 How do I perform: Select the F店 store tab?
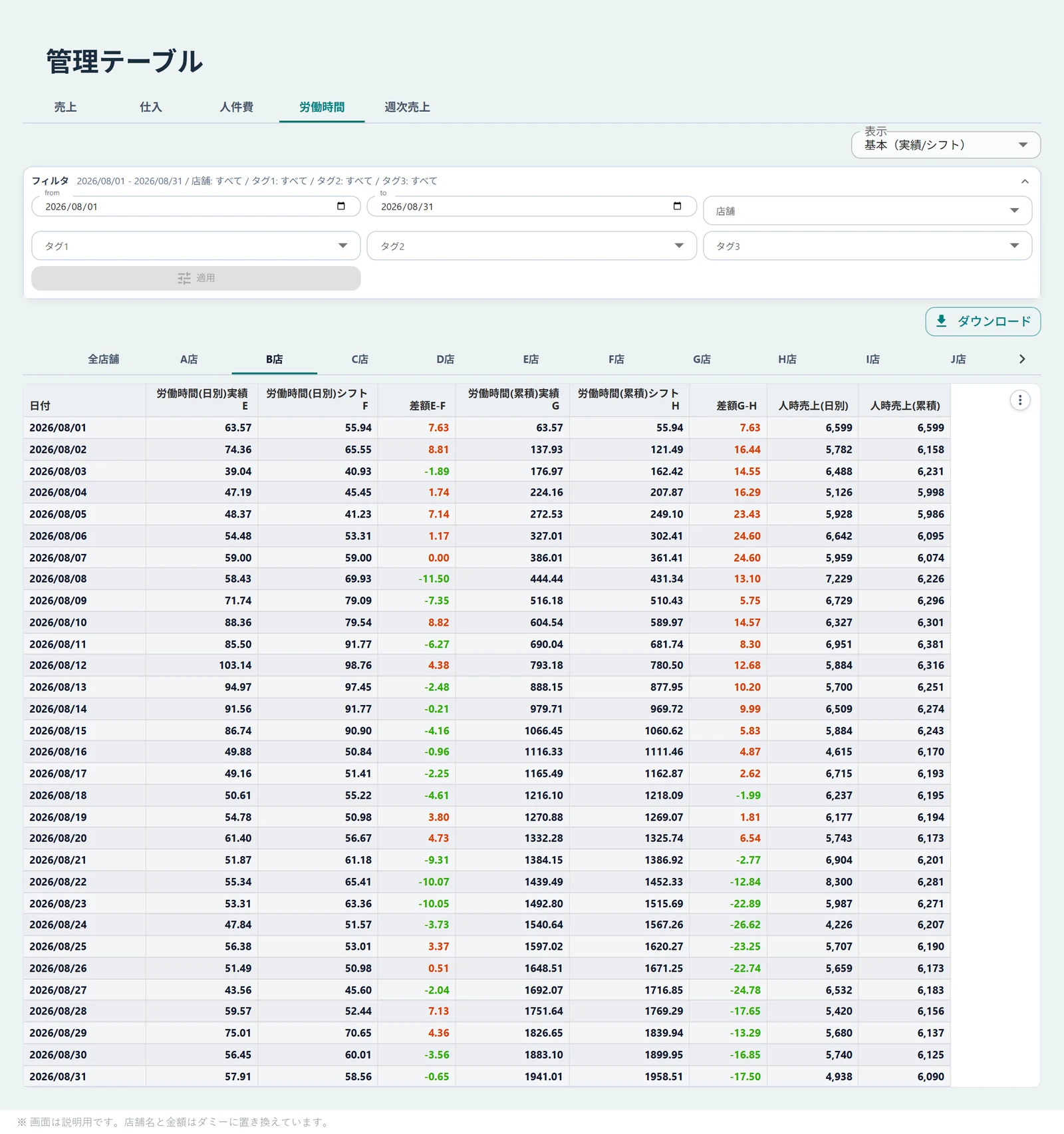(x=616, y=359)
